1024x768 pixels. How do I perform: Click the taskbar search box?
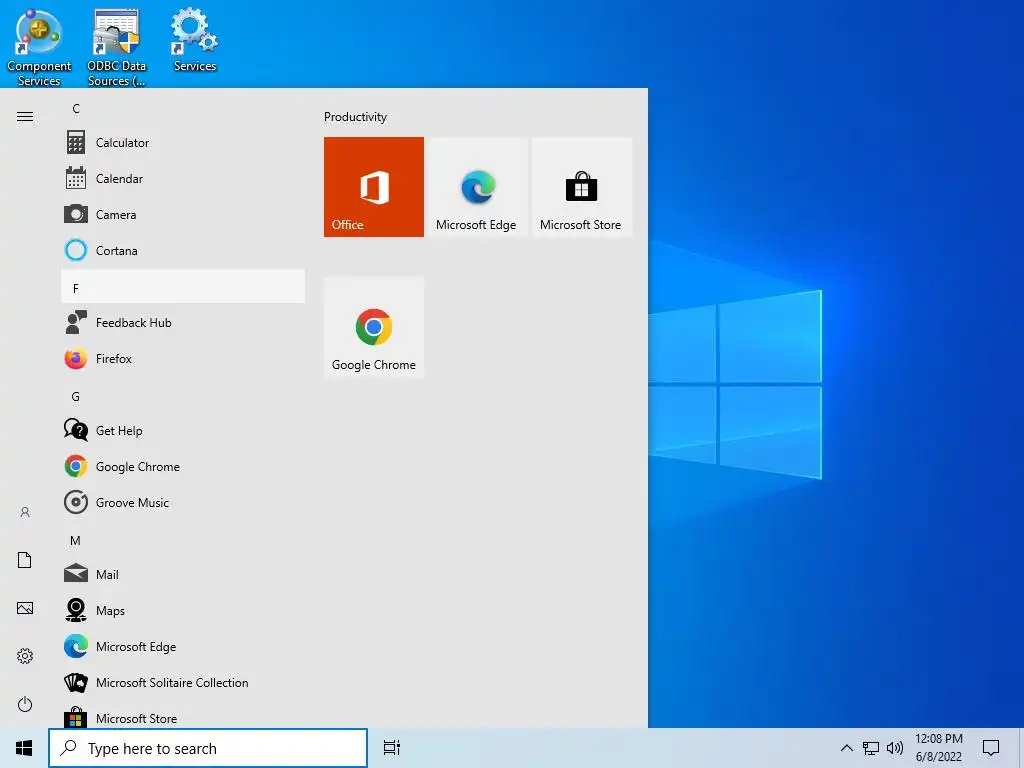(208, 748)
